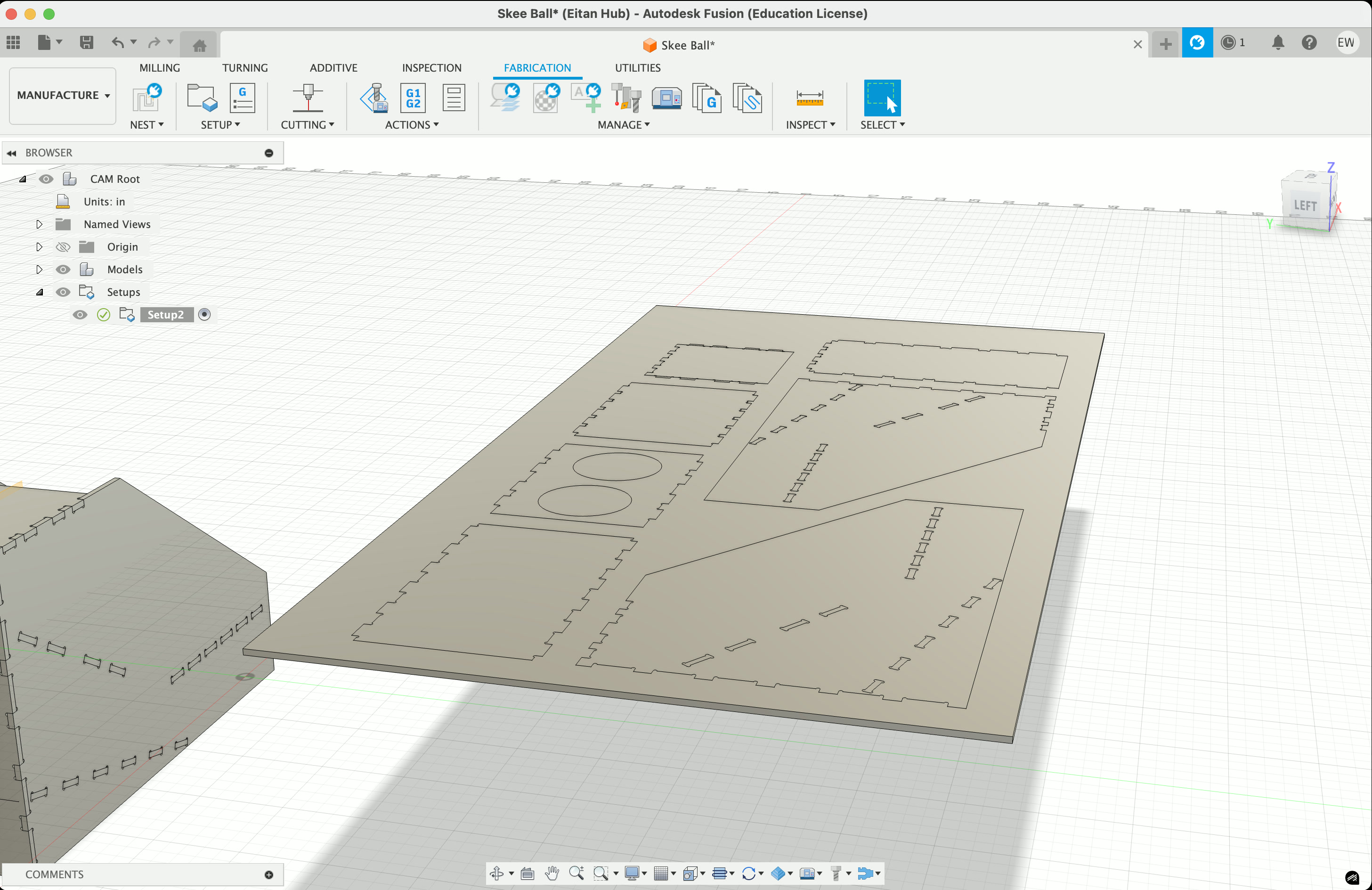1372x890 pixels.
Task: Click the Measure ruler icon
Action: pyautogui.click(x=809, y=98)
